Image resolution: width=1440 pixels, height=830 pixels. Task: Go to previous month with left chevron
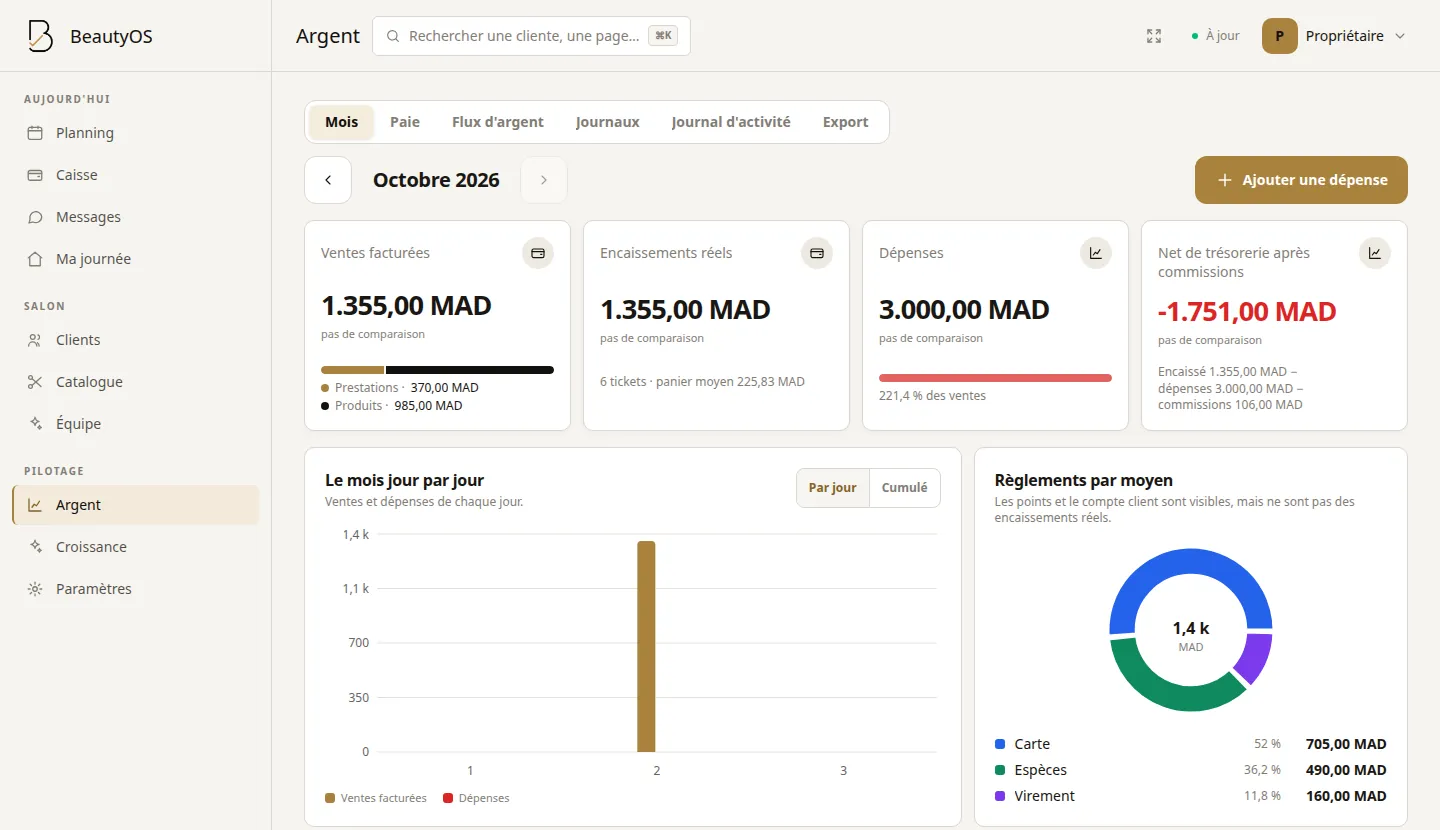pos(328,180)
